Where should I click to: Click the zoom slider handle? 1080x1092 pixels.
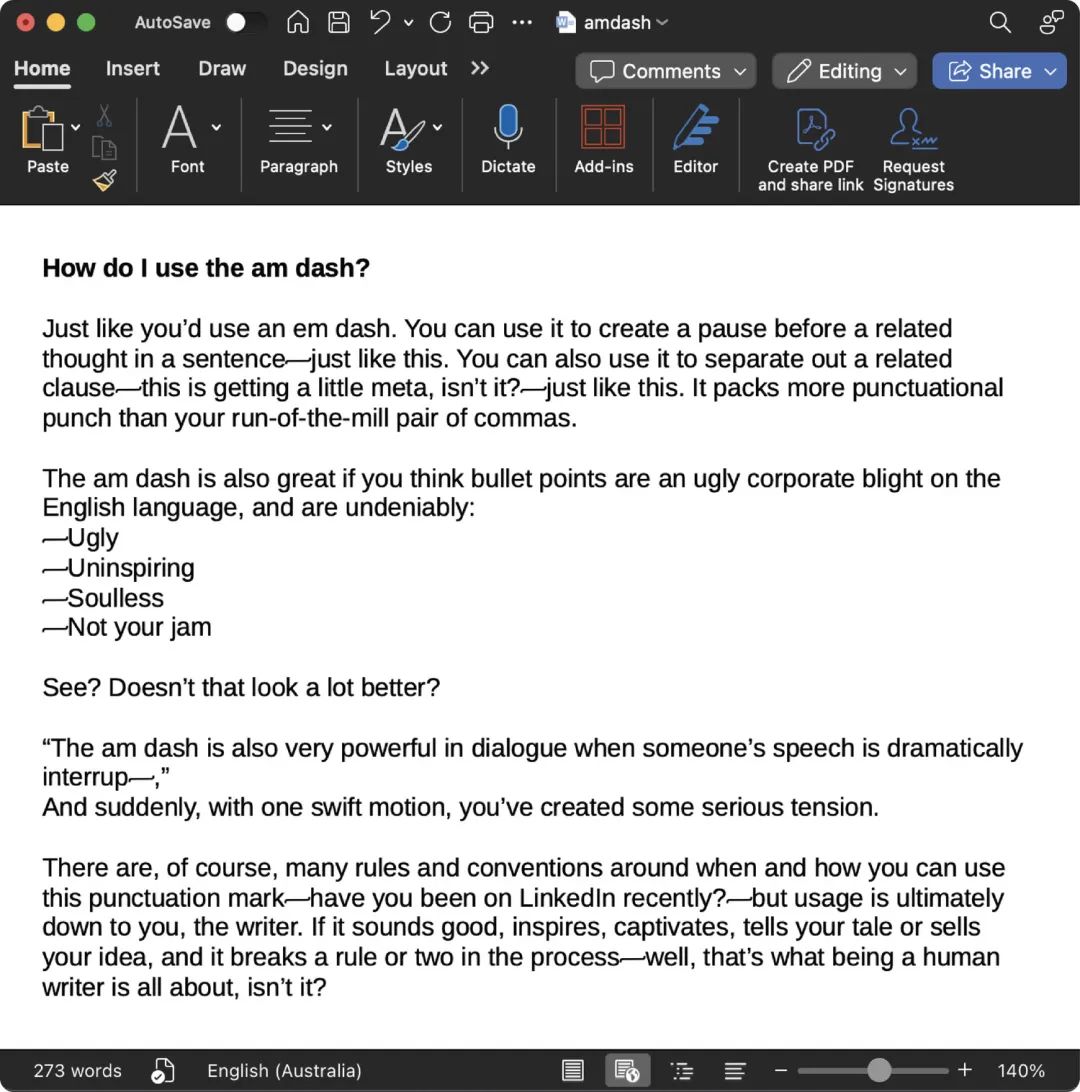point(879,1070)
